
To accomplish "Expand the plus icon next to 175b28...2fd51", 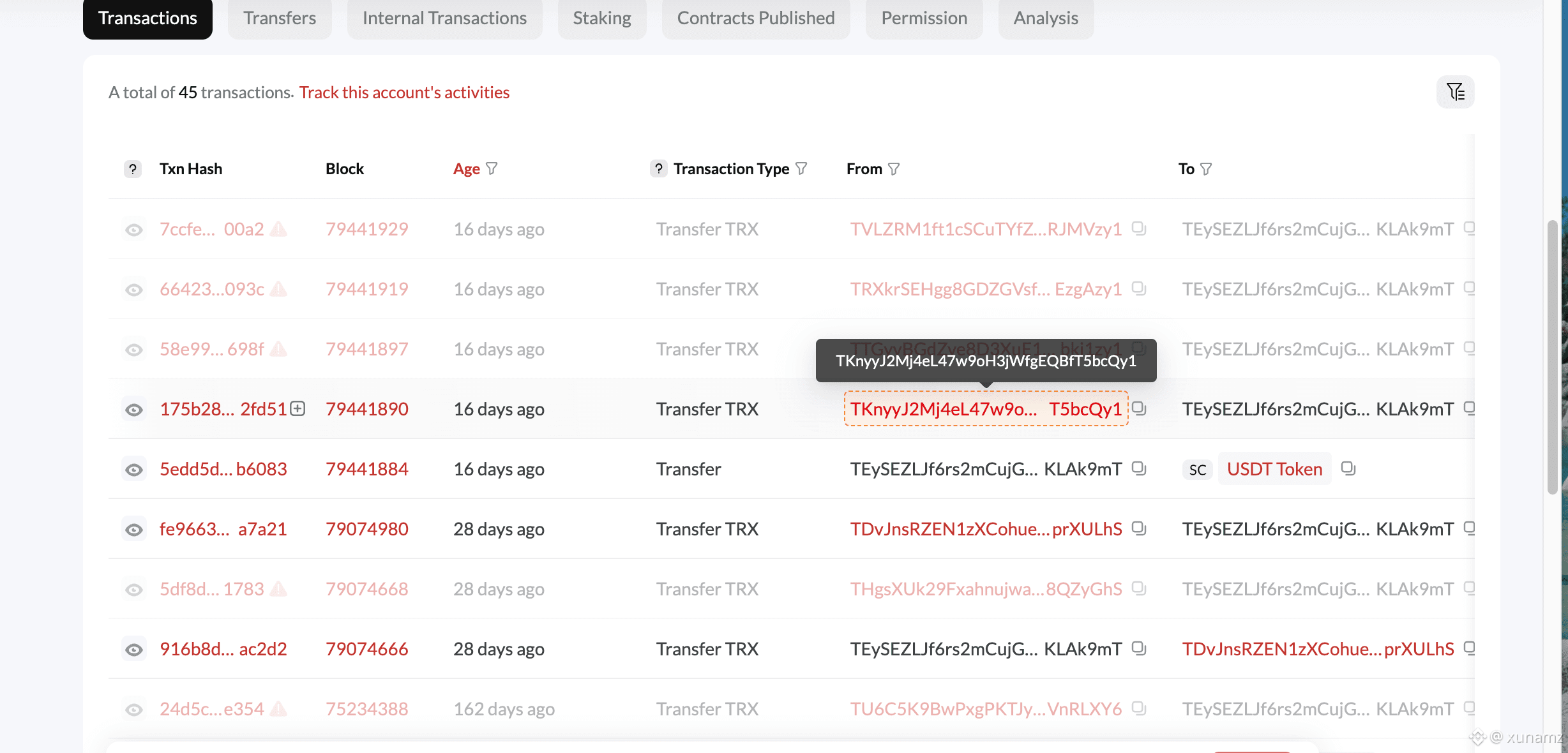I will [298, 408].
